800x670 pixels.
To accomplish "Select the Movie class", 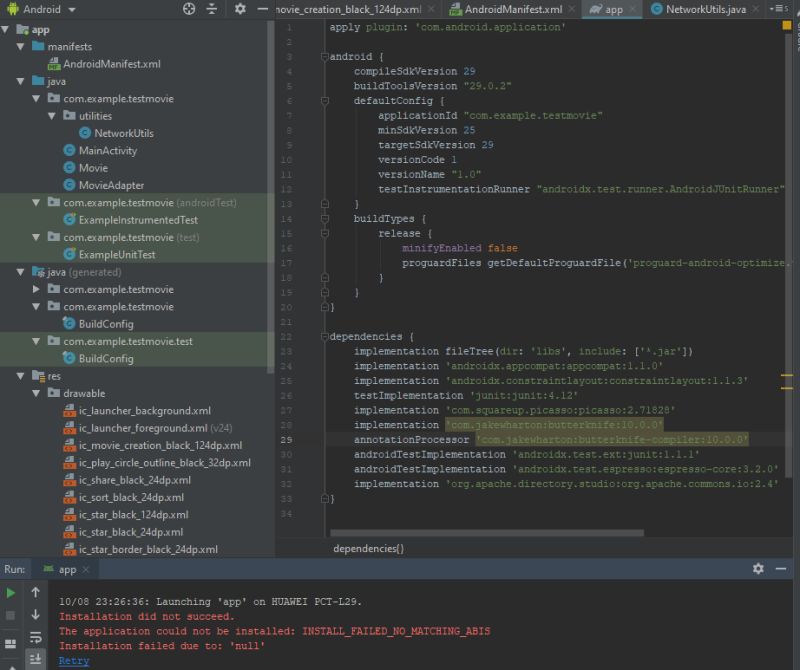I will [86, 168].
